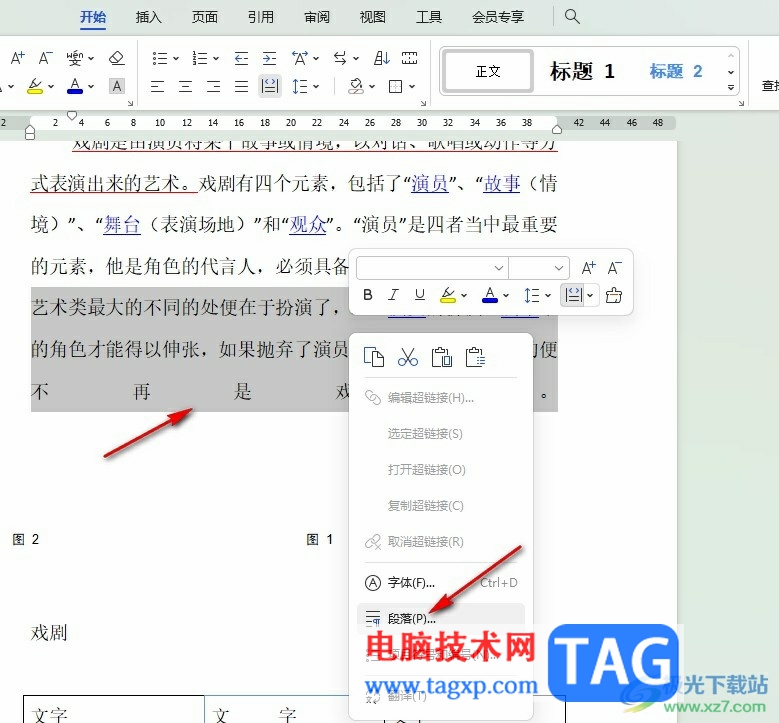This screenshot has height=723, width=779.
Task: Toggle bold in floating toolbar
Action: click(x=368, y=295)
